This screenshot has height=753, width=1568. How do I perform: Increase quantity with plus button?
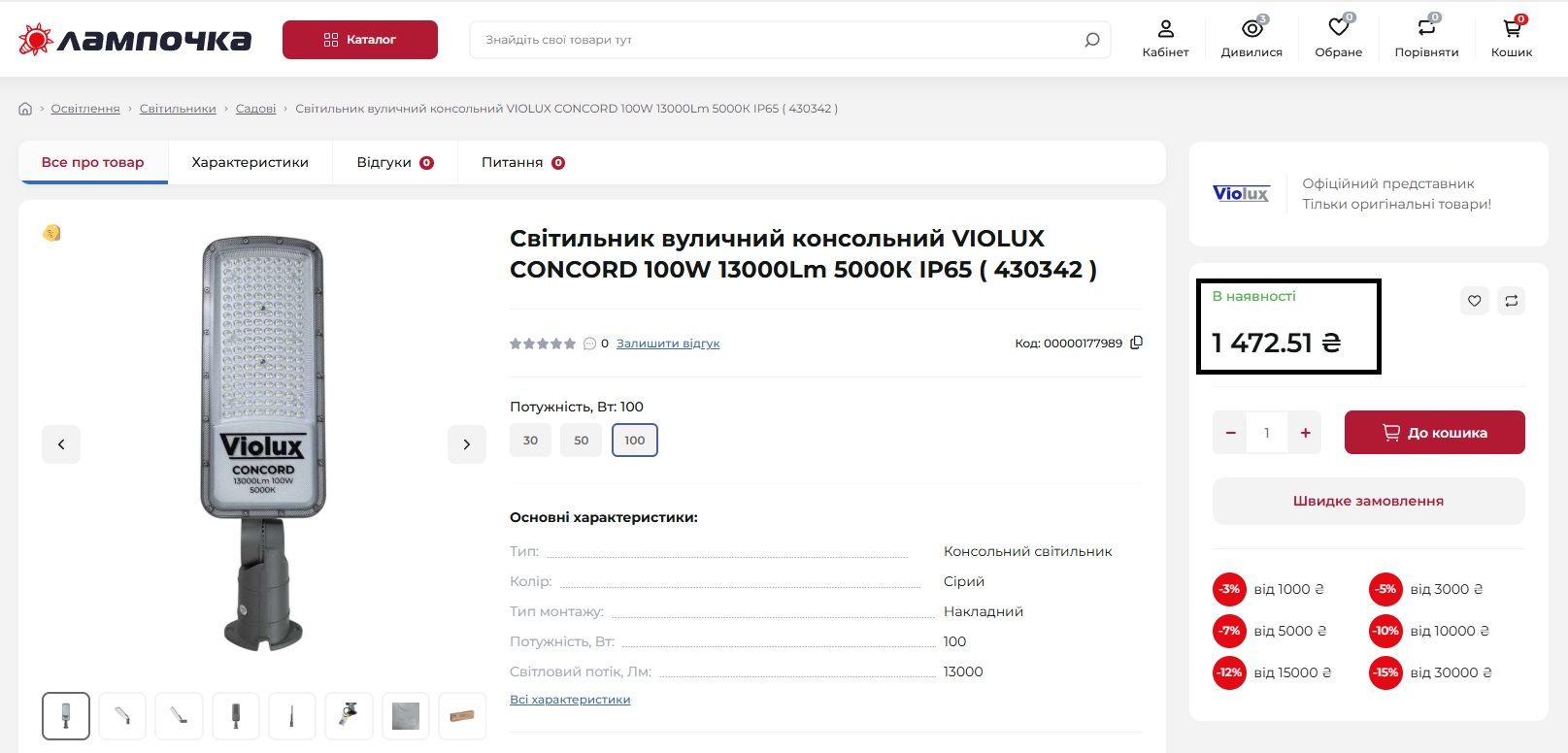pyautogui.click(x=1306, y=433)
